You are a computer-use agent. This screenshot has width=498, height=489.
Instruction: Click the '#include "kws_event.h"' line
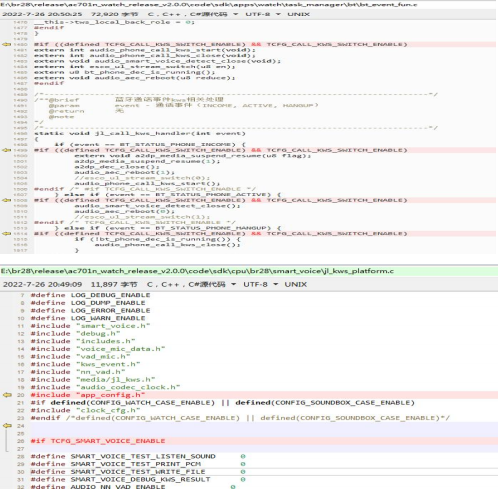(85, 364)
